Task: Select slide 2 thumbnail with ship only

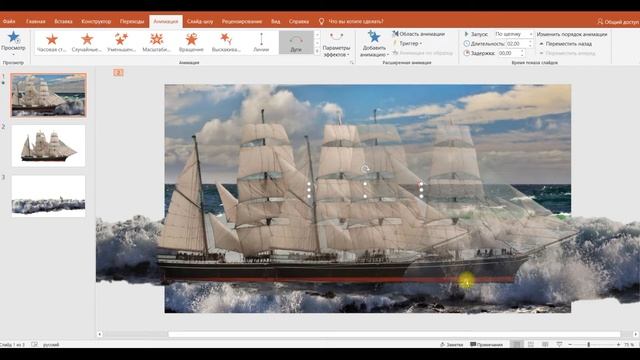Action: coord(49,146)
